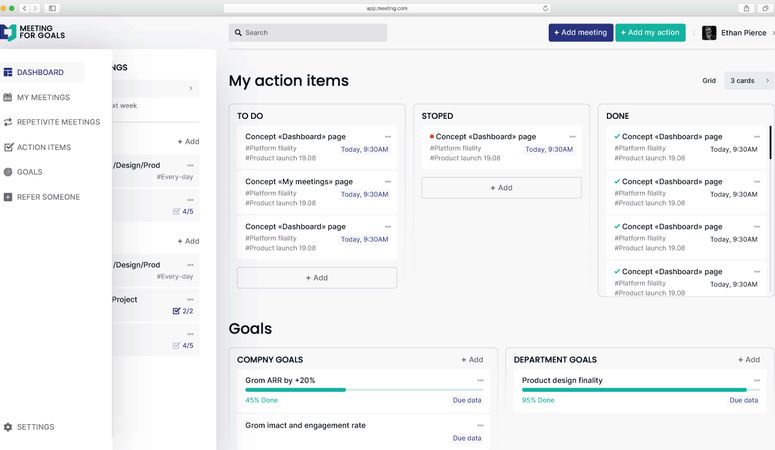The image size is (775, 450).
Task: Open Due data of engagement rate goal
Action: 467,438
